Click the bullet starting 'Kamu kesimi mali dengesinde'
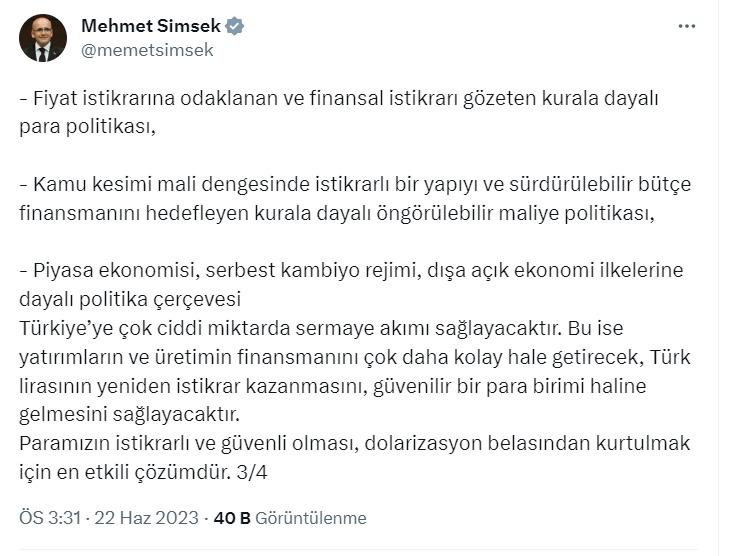This screenshot has width=738, height=556. point(355,198)
